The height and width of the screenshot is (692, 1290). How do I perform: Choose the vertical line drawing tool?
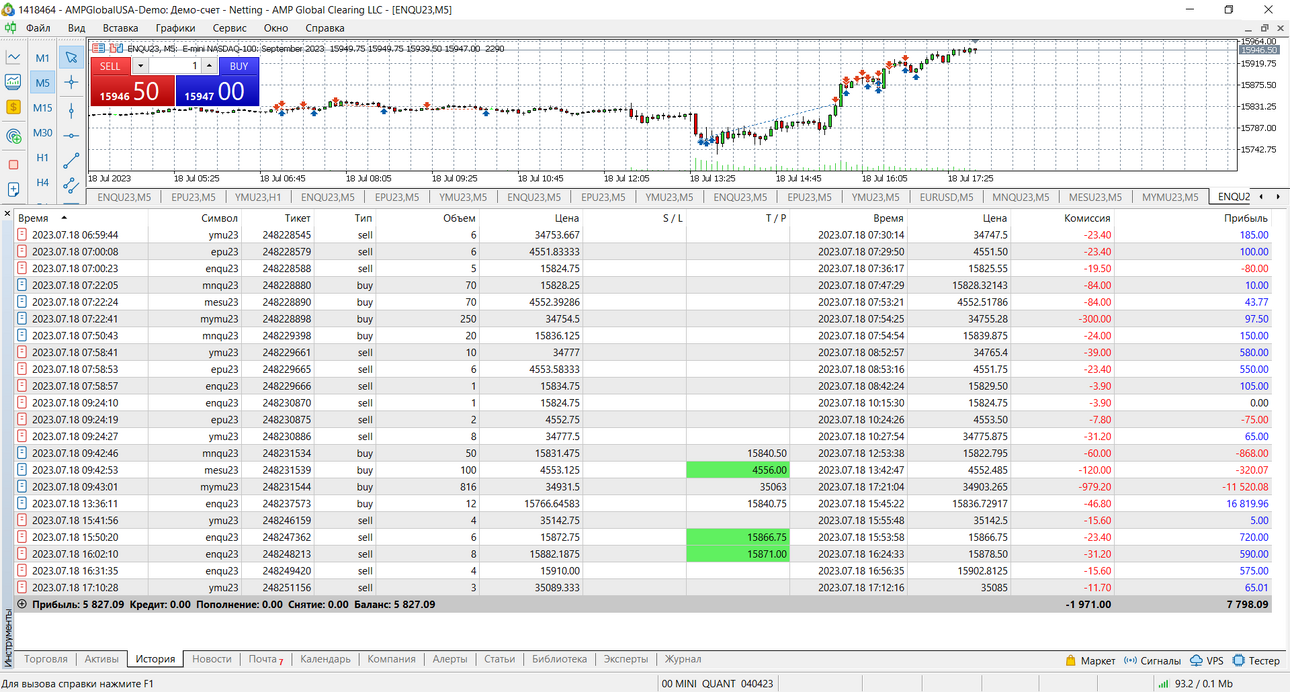coord(71,108)
